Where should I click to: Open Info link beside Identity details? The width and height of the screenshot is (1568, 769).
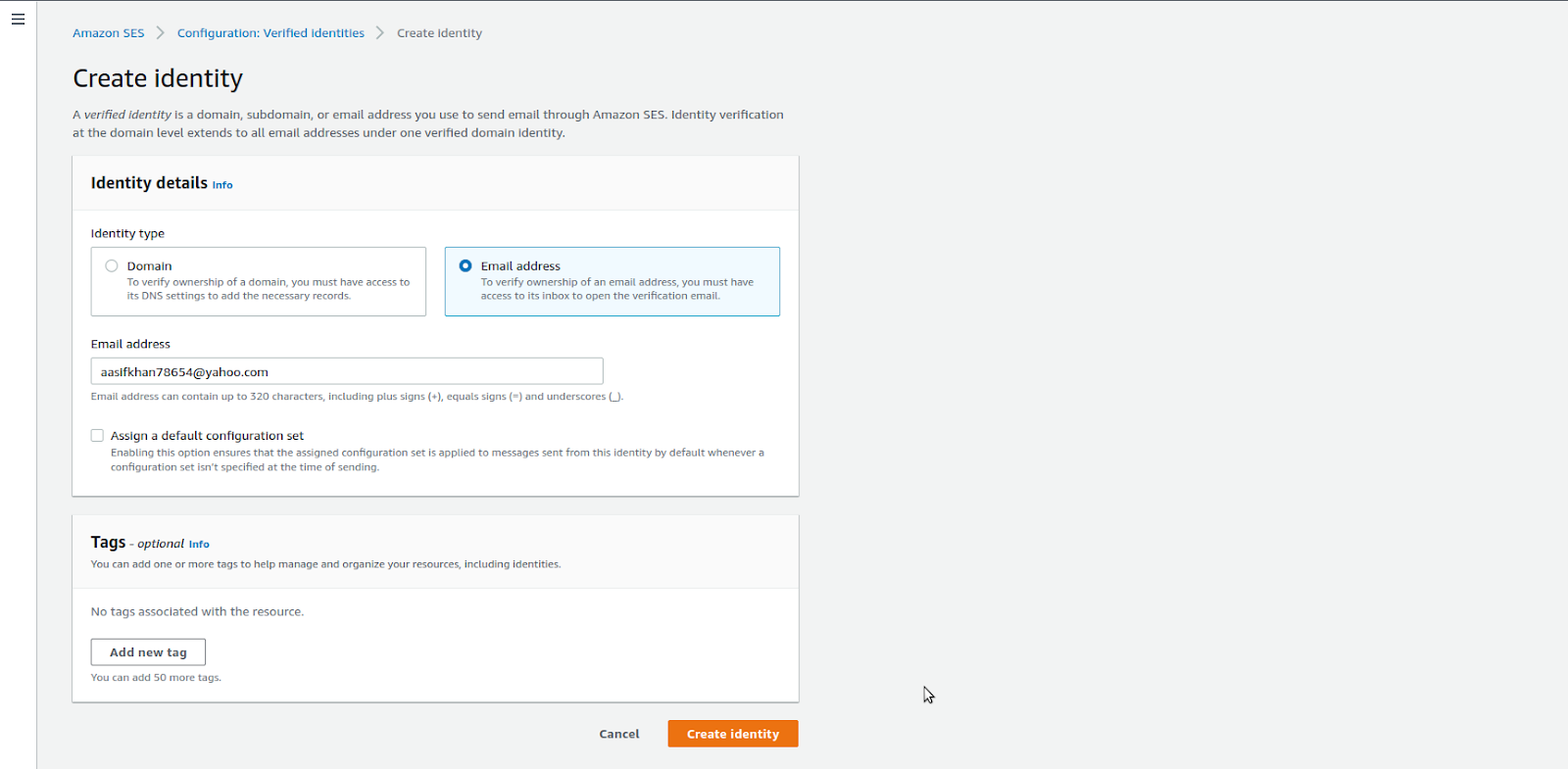pyautogui.click(x=222, y=185)
